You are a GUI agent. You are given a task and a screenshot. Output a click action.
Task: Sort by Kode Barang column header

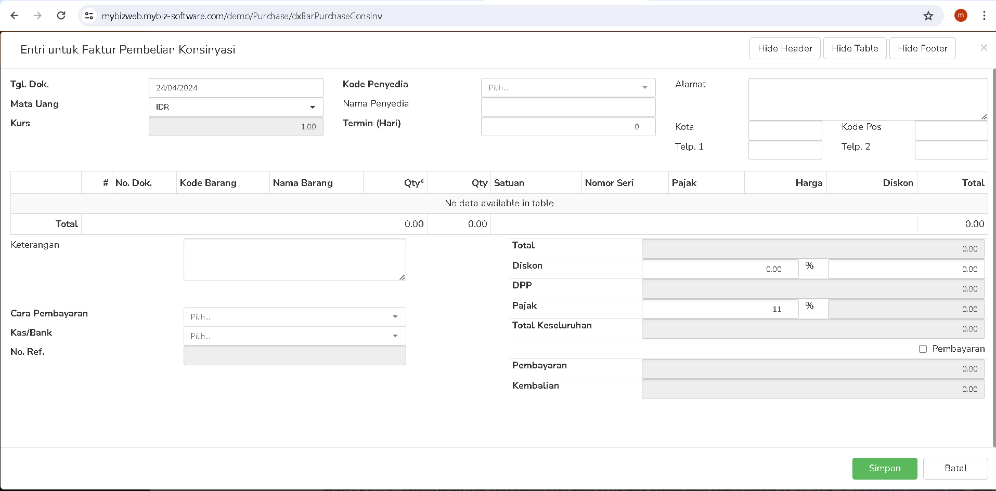[223, 183]
